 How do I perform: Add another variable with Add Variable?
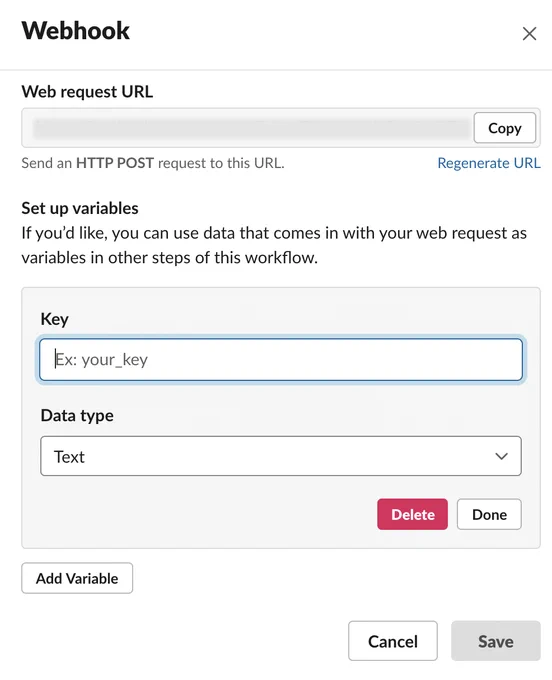[77, 578]
